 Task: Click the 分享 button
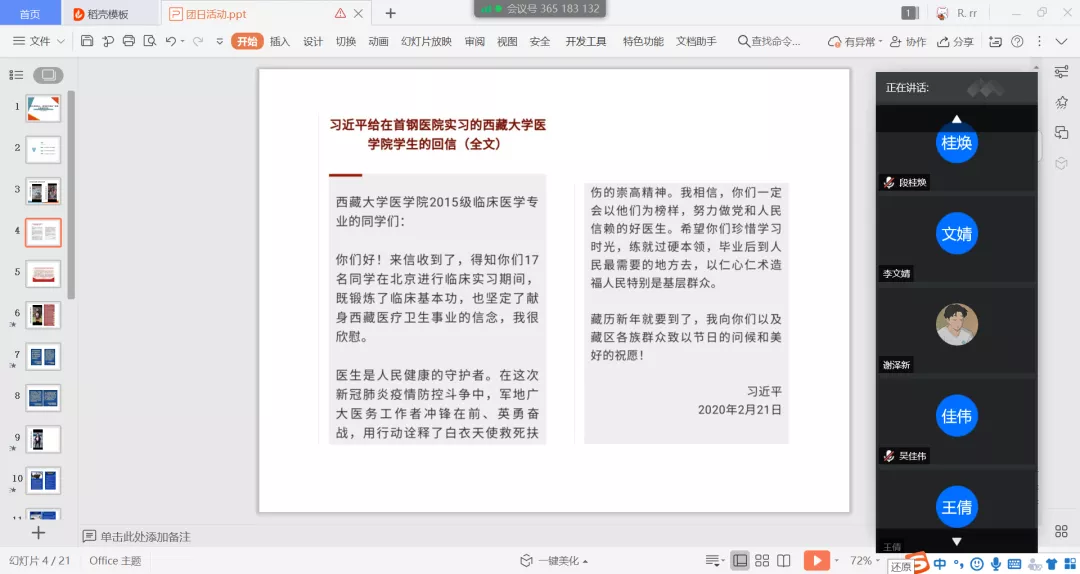955,41
